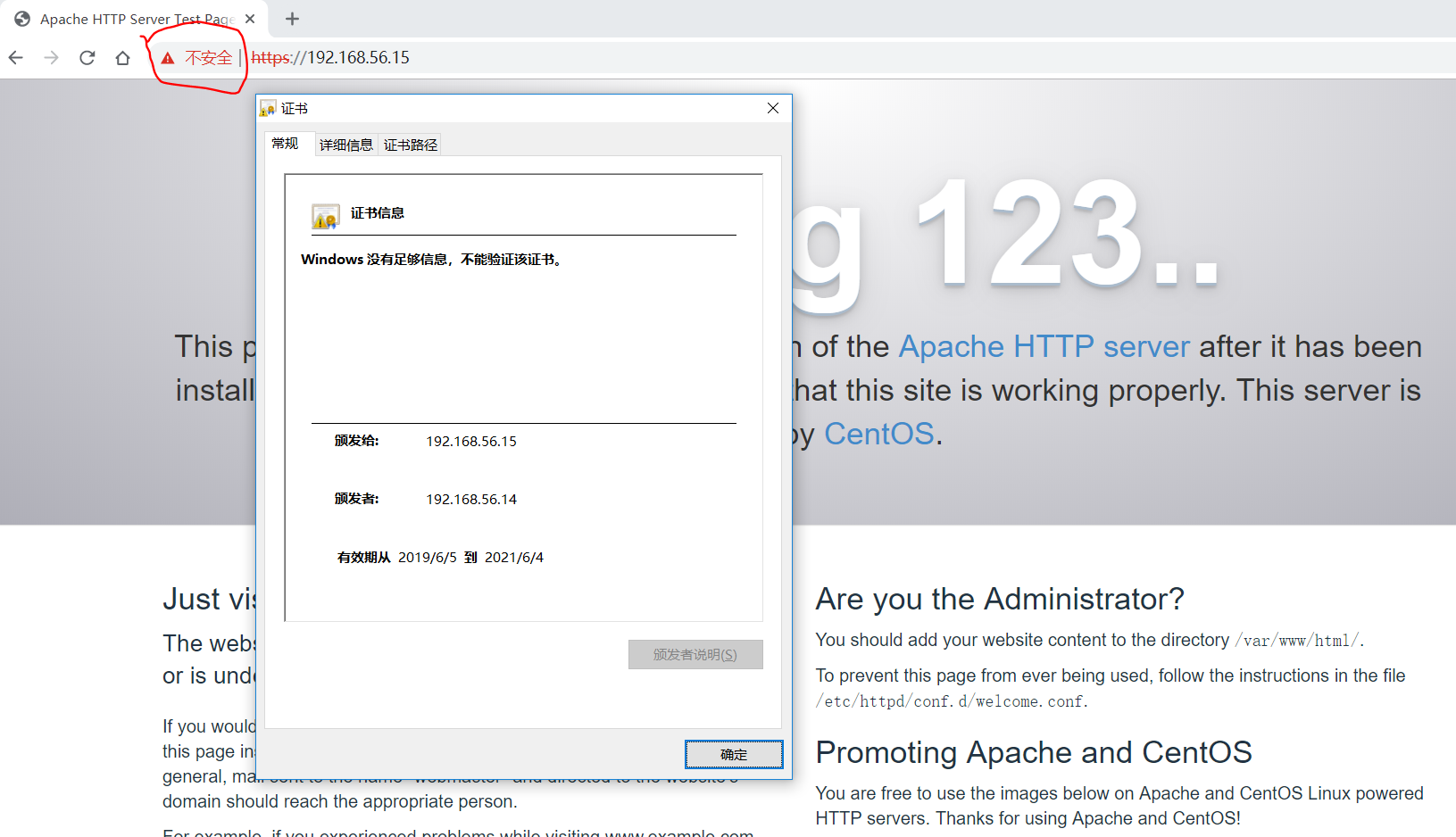This screenshot has height=837, width=1456.
Task: Click the 不安全 label in address bar
Action: tap(208, 58)
